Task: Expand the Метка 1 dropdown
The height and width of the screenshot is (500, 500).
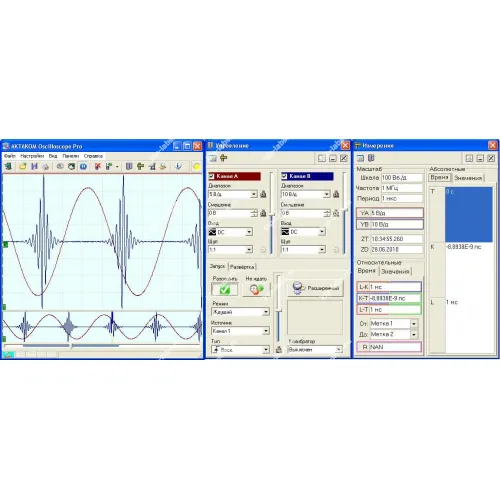Action: pyautogui.click(x=414, y=324)
